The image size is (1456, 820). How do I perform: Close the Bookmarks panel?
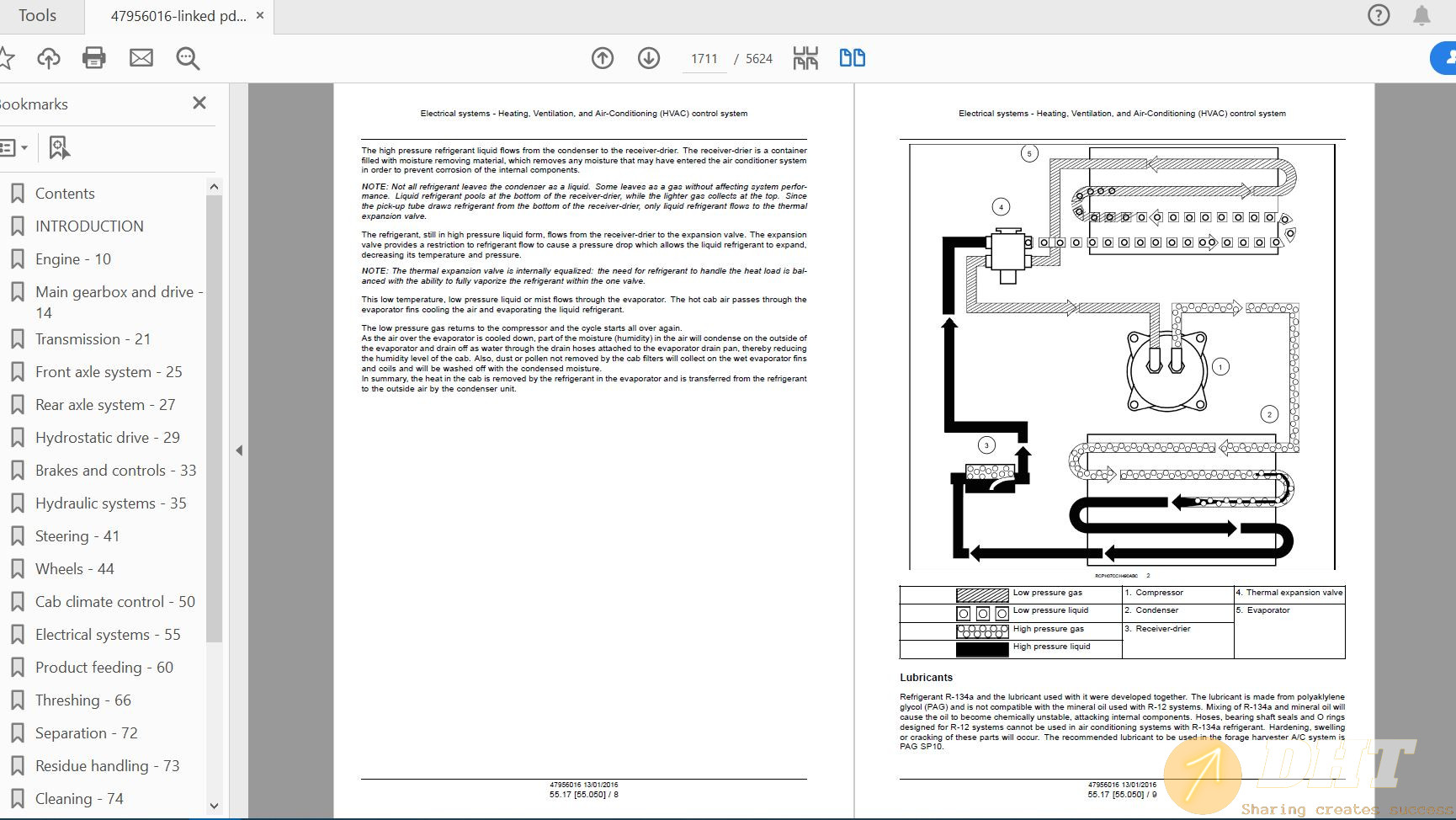click(x=199, y=103)
